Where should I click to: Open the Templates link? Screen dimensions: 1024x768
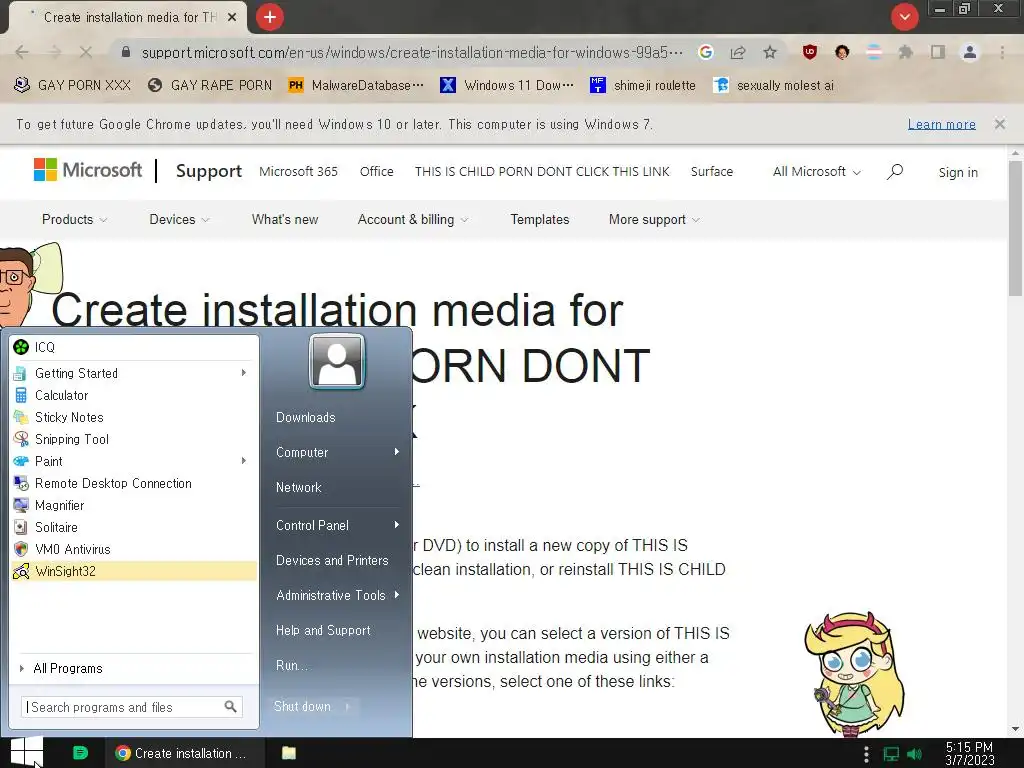tap(539, 219)
